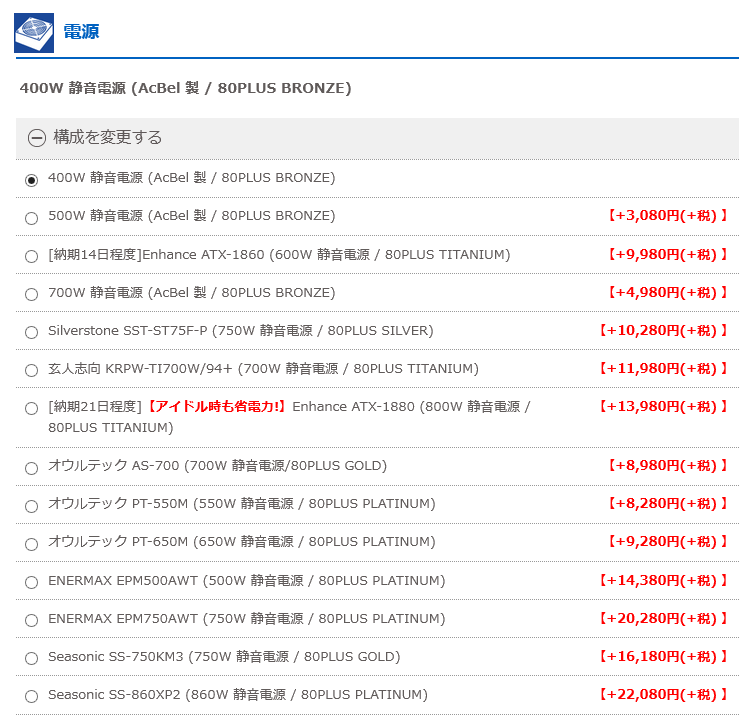Click the 【+10,280円(+税)】 price
Screen dimensions: 754x722
[663, 330]
